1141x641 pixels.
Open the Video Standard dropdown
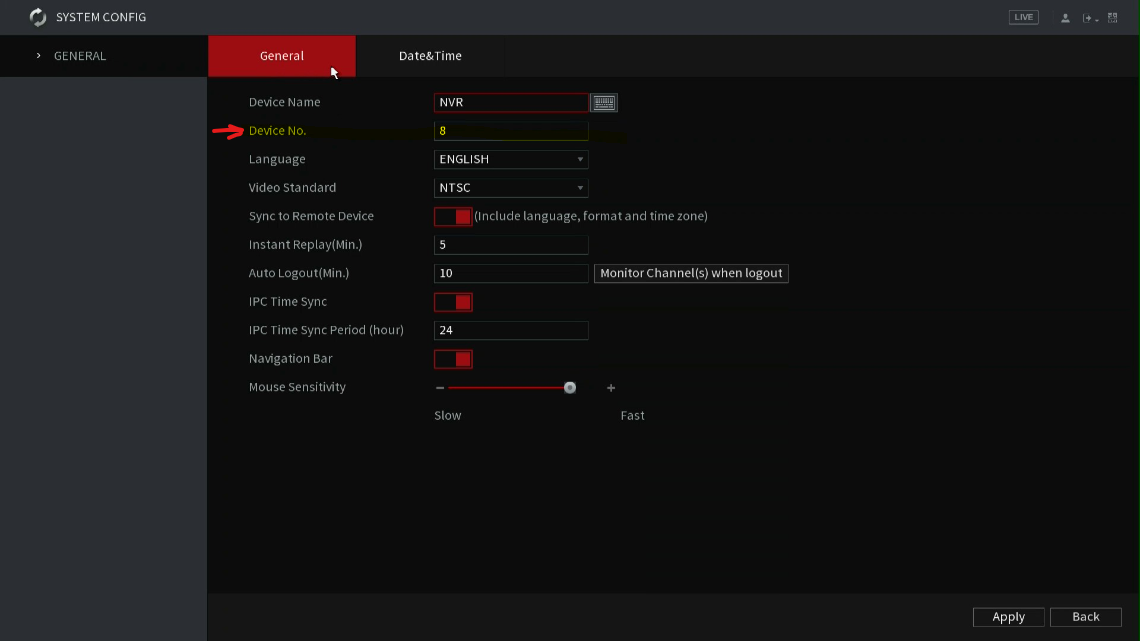511,188
